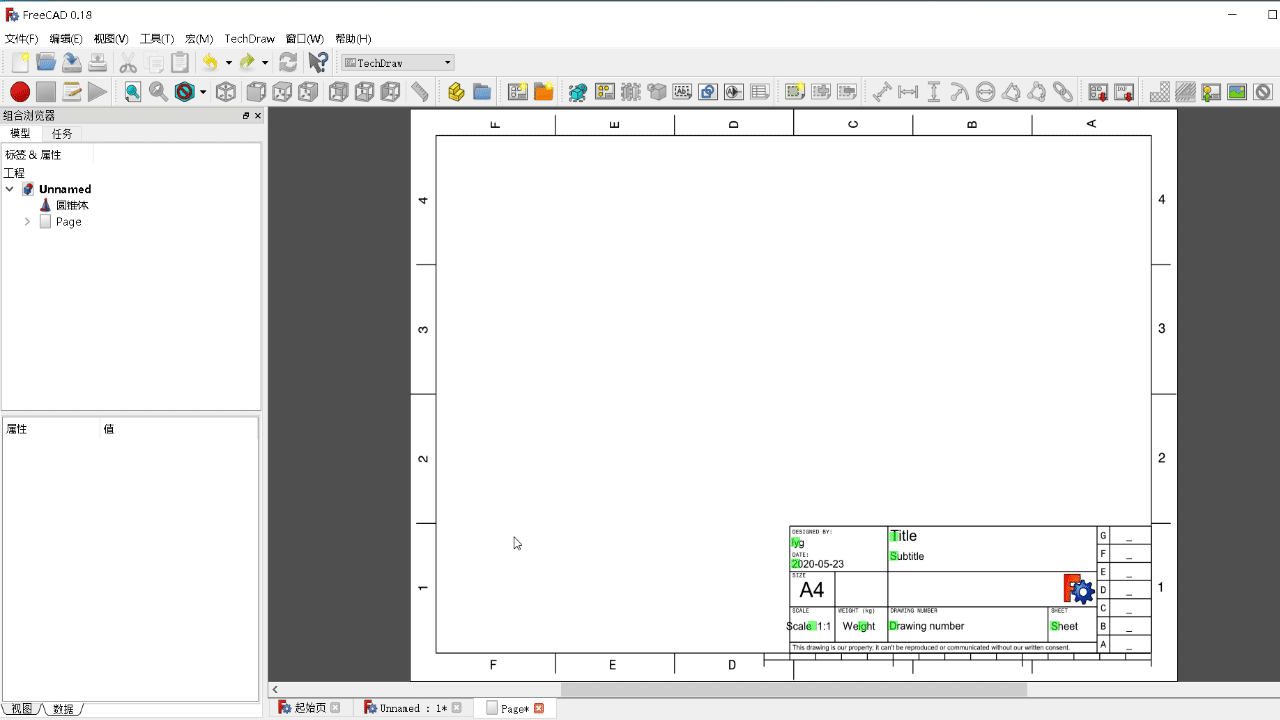
Task: Add a length dimension
Action: [x=882, y=92]
